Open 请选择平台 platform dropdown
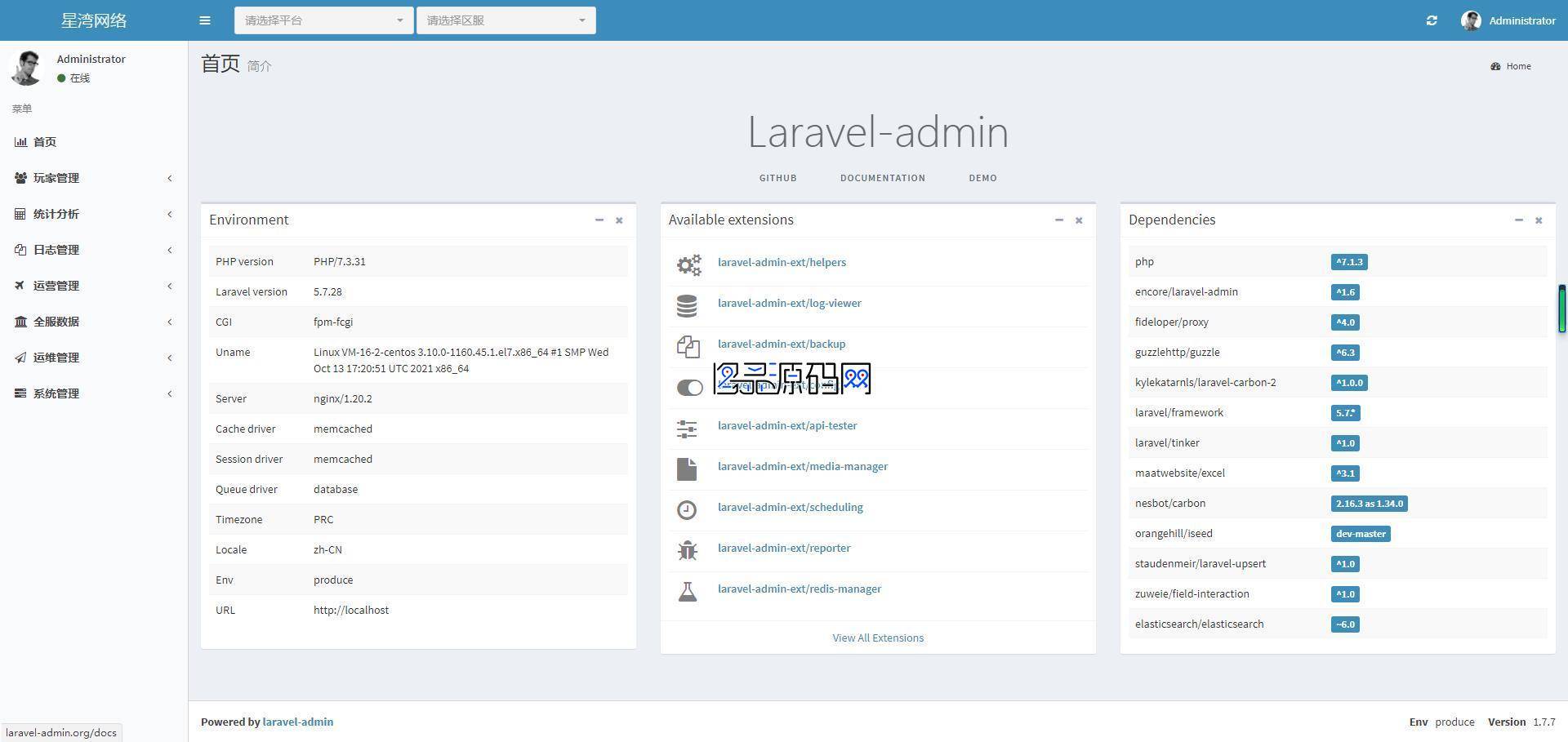 click(x=323, y=20)
